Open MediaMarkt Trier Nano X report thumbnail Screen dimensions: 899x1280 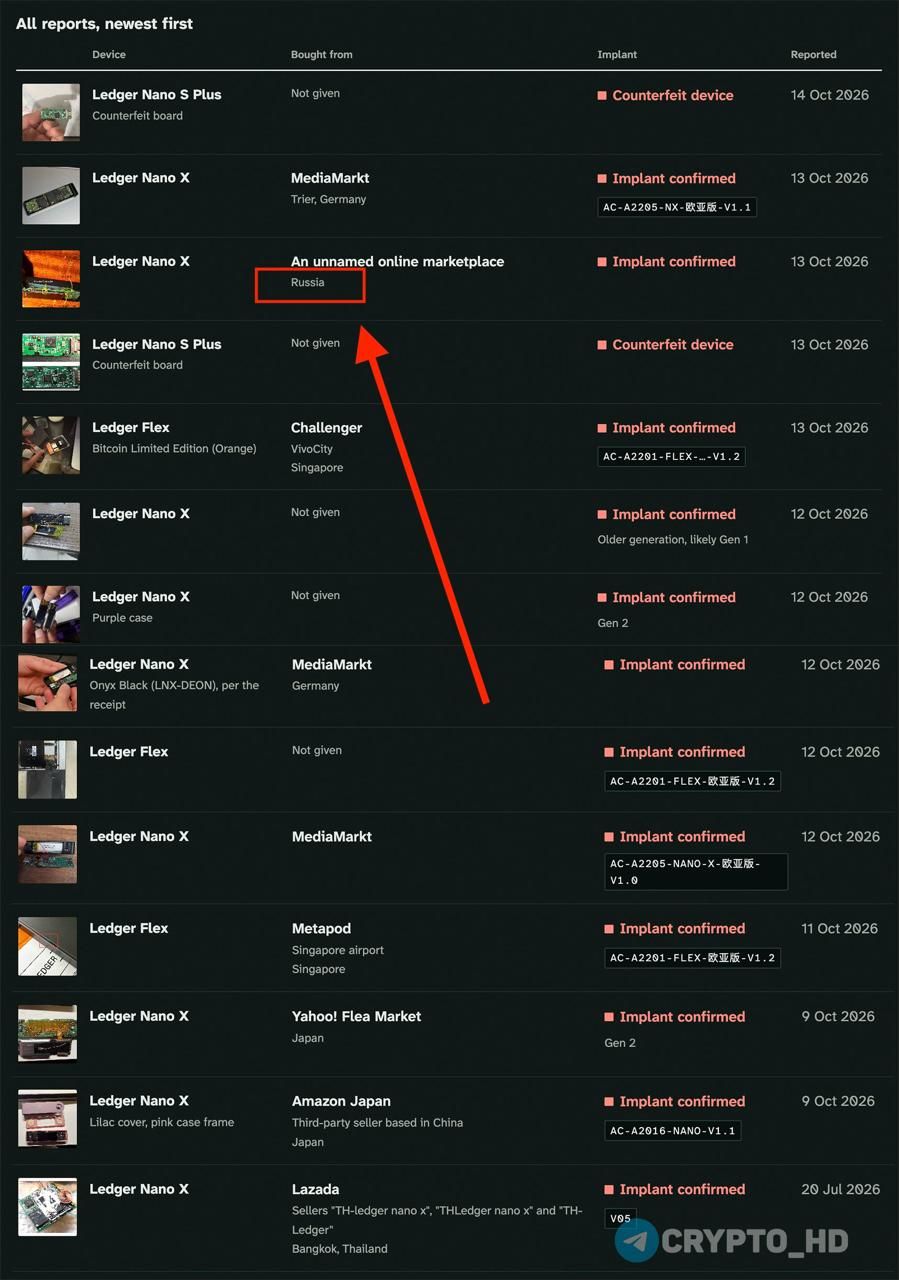(x=51, y=195)
